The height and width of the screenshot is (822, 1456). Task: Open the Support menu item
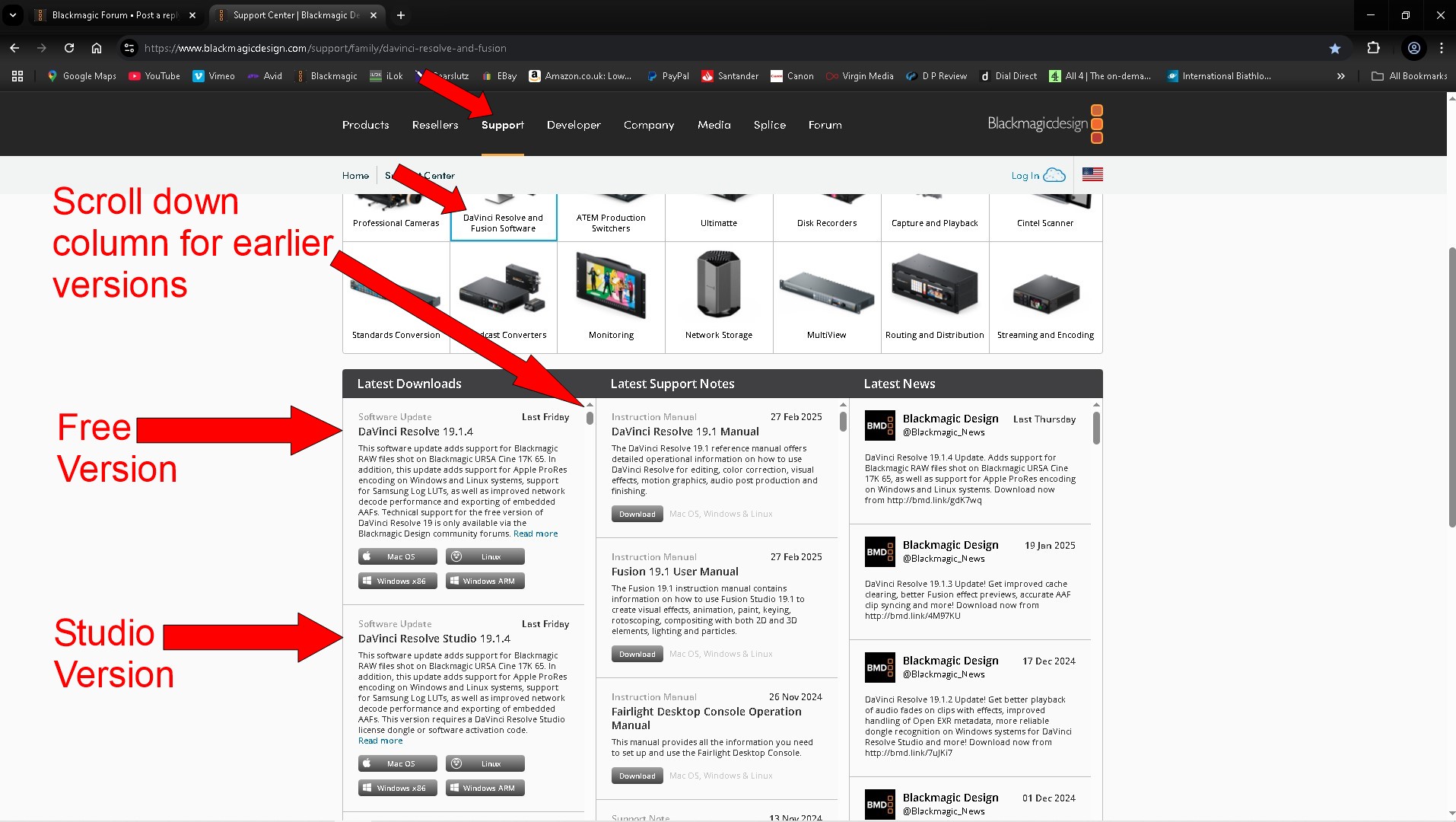503,125
